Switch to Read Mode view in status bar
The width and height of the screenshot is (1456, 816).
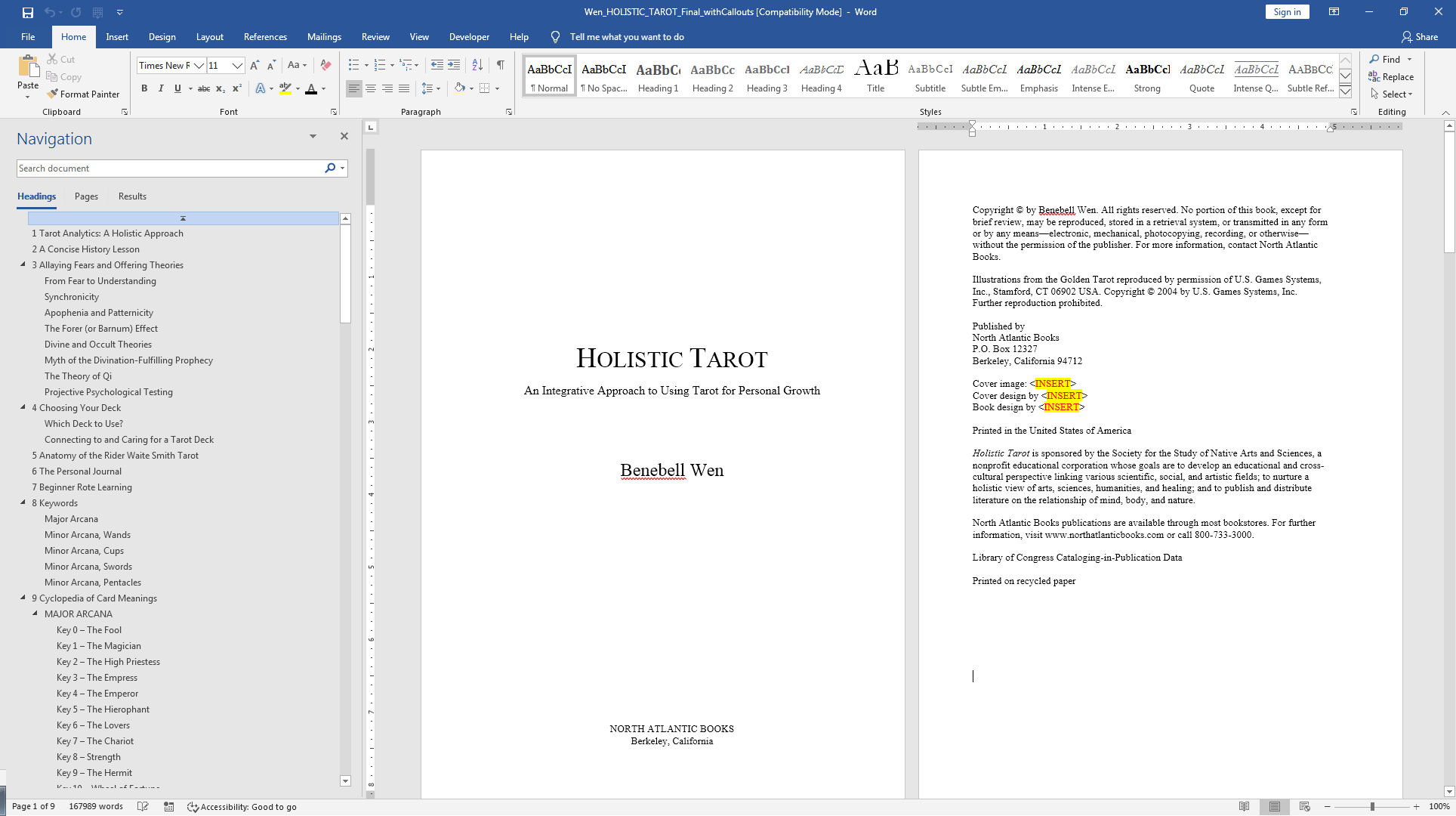1244,806
